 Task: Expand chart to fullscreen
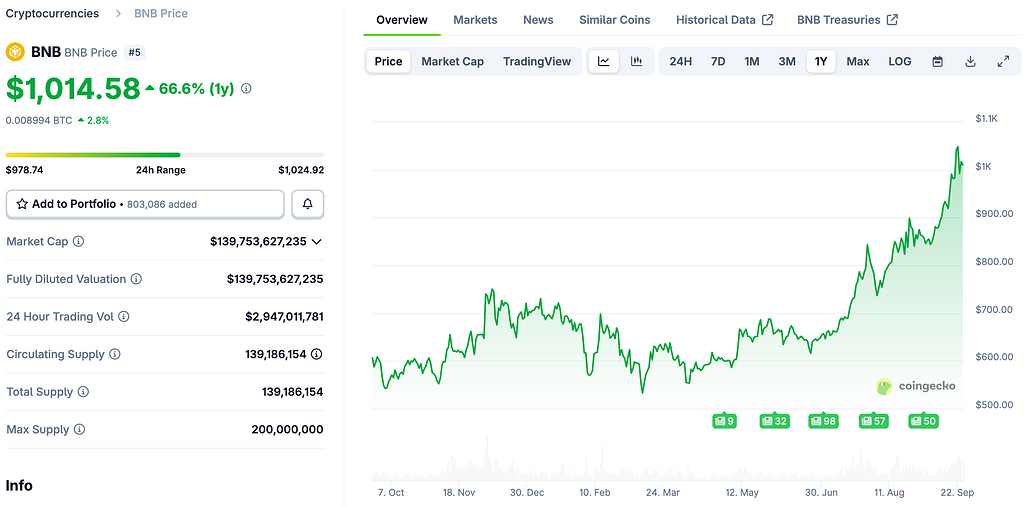pos(1003,61)
